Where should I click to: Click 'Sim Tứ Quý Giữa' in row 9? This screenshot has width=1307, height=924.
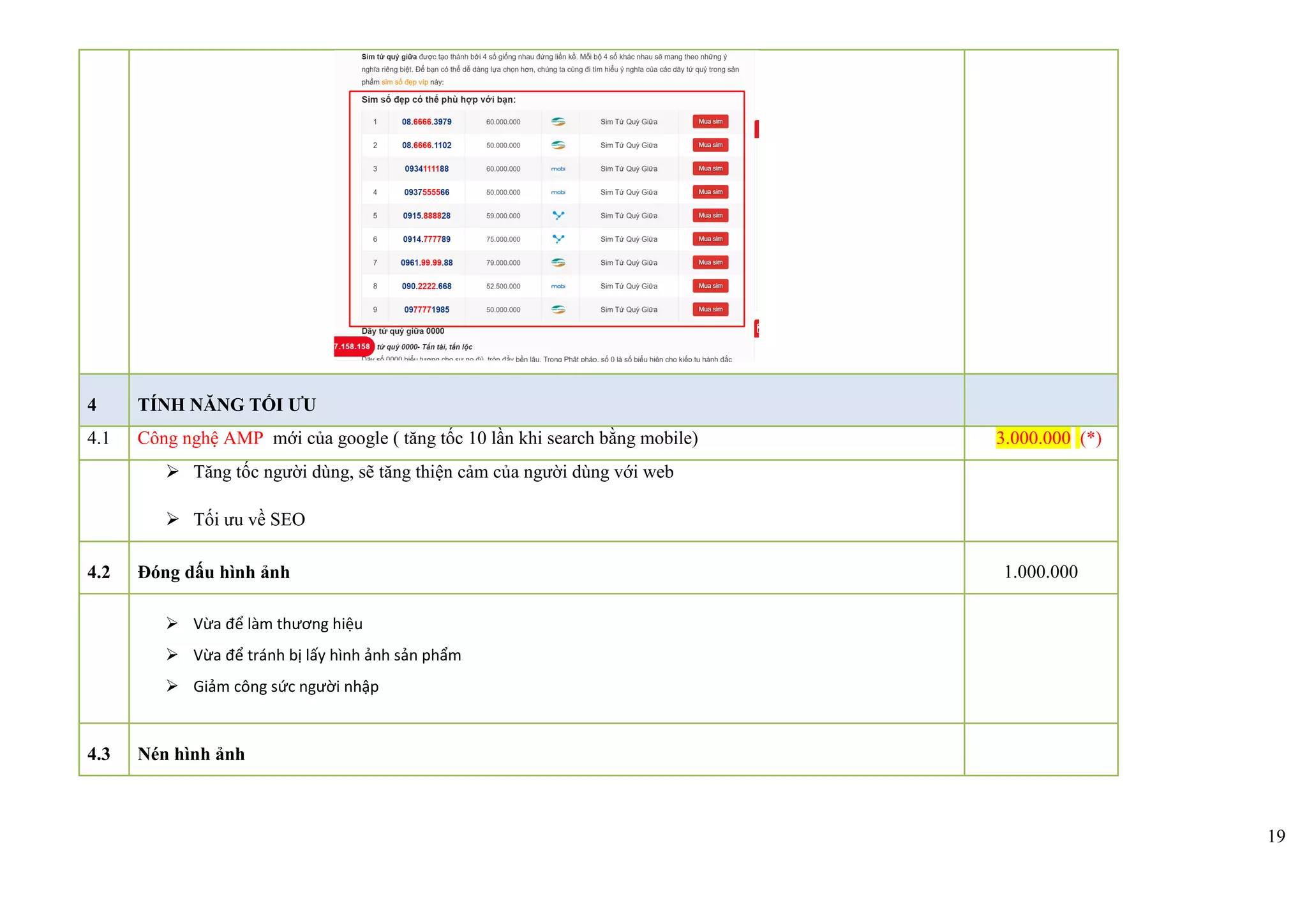(x=629, y=309)
